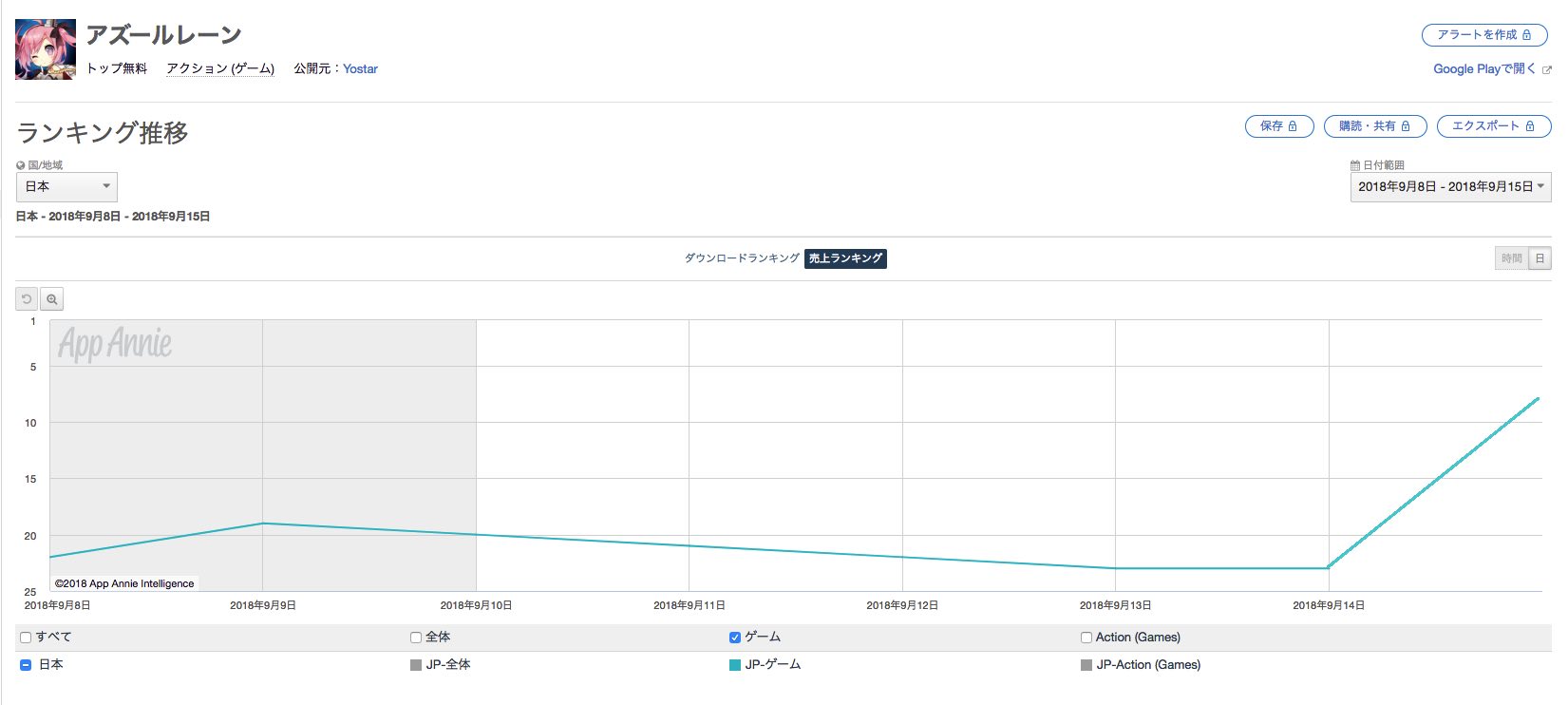Click the lock icon on 保存 button

1293,126
